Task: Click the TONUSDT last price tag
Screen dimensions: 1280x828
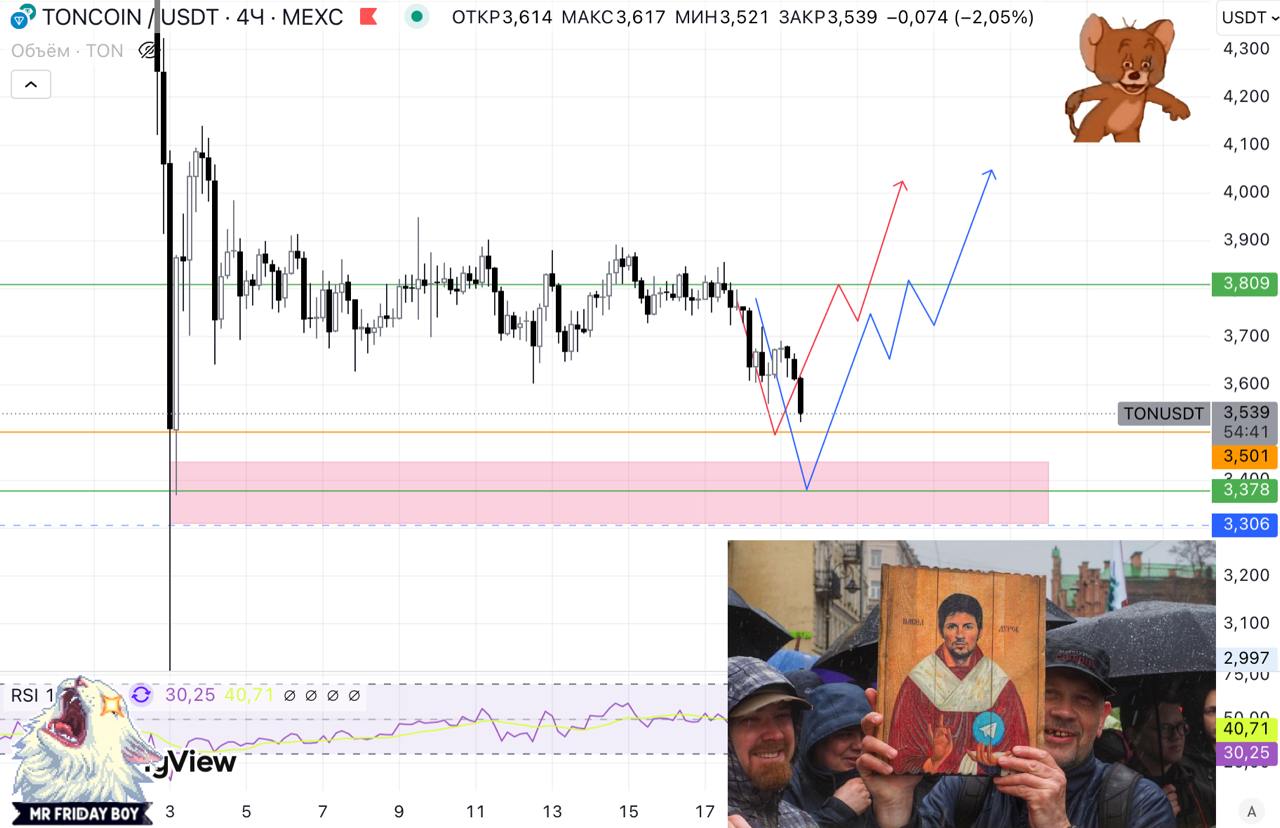Action: tap(1163, 413)
